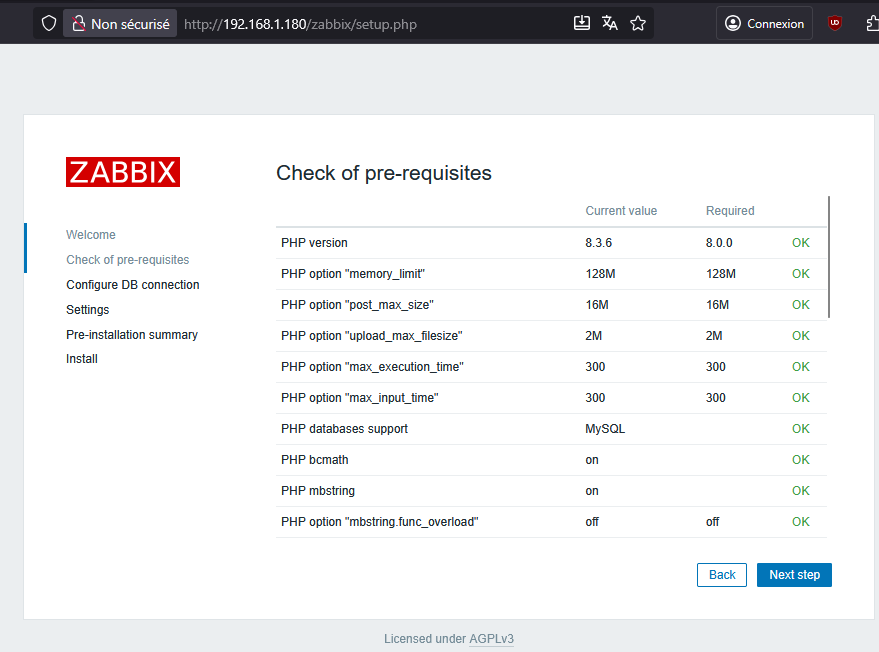Open the extensions puzzle icon
This screenshot has width=879, height=652.
(x=872, y=23)
